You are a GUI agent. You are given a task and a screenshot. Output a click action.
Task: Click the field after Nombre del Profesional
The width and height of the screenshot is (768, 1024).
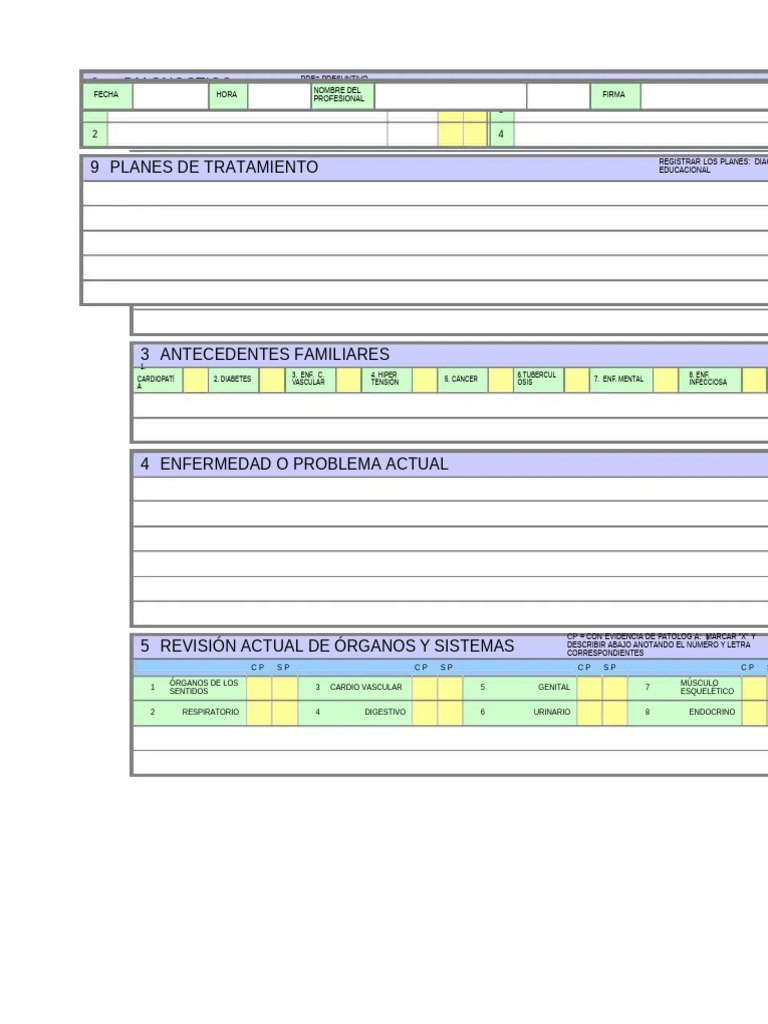451,96
